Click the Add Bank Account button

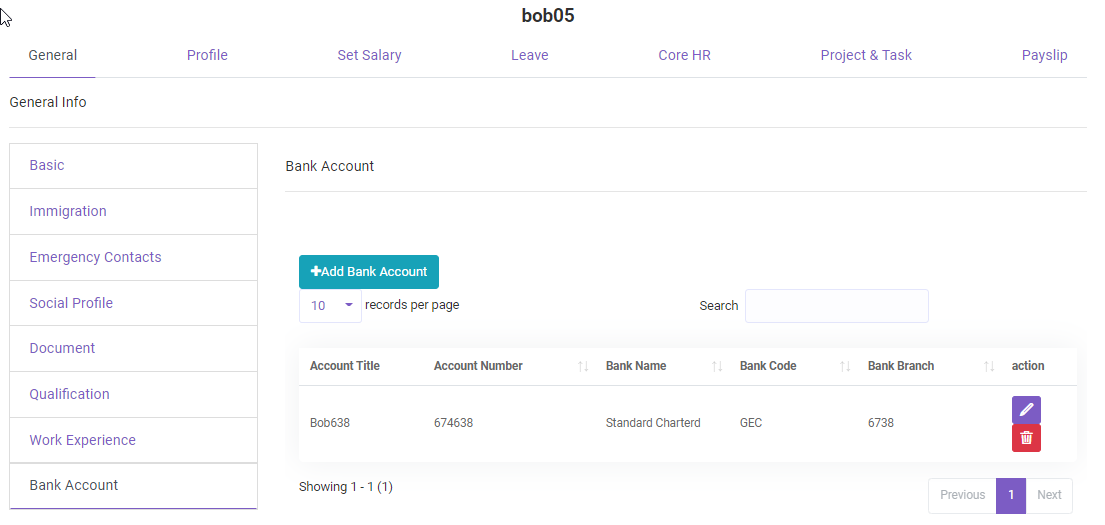pos(369,272)
